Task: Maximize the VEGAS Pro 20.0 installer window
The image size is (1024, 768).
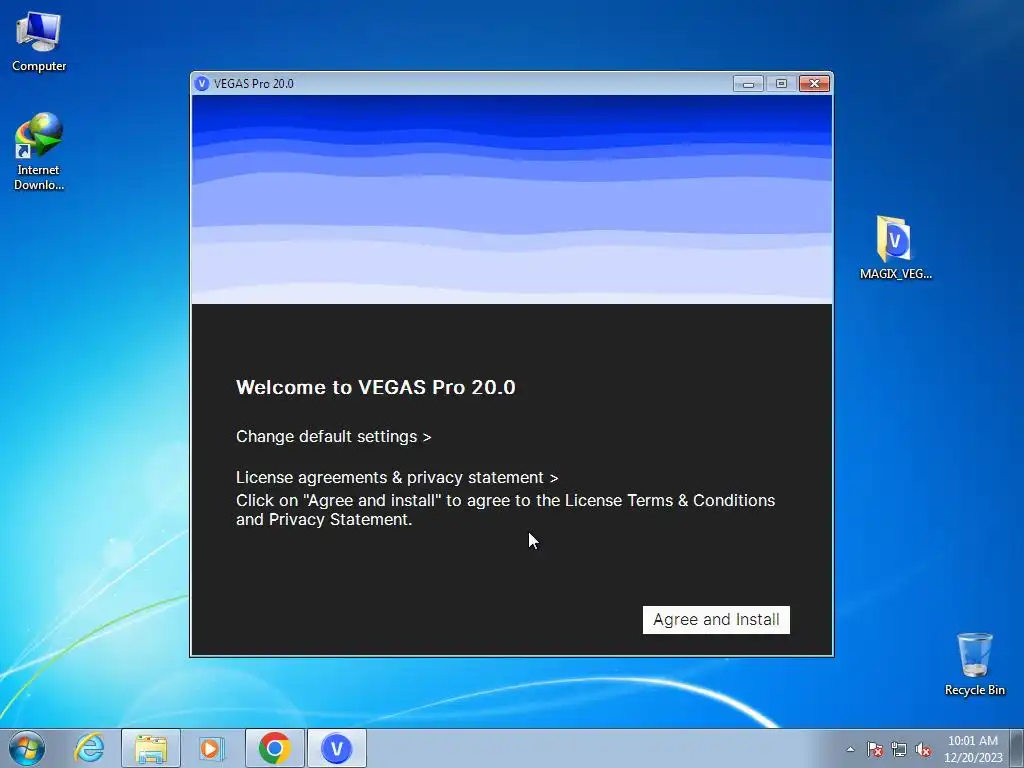Action: click(781, 84)
